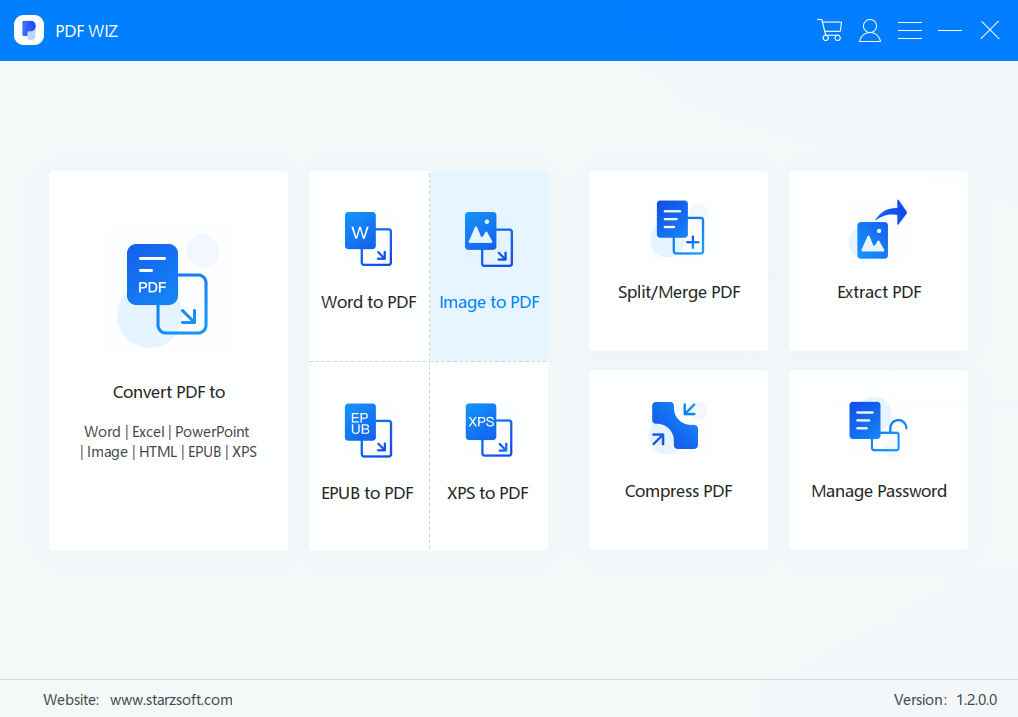Close the PDF WIZ window
The image size is (1018, 717).
[989, 31]
